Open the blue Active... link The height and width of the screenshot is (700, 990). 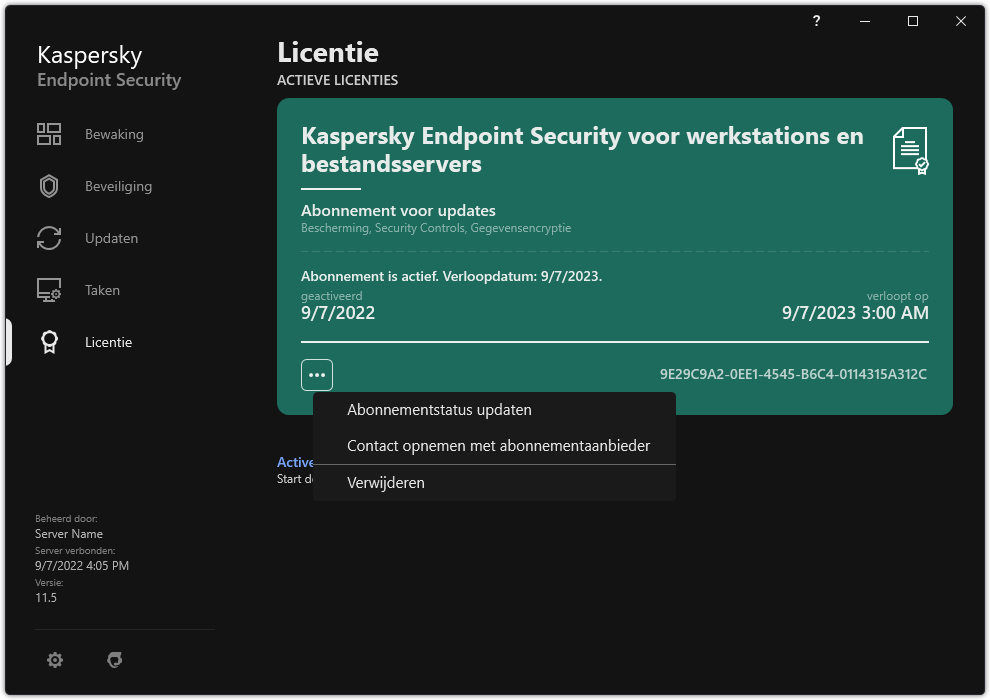[295, 462]
